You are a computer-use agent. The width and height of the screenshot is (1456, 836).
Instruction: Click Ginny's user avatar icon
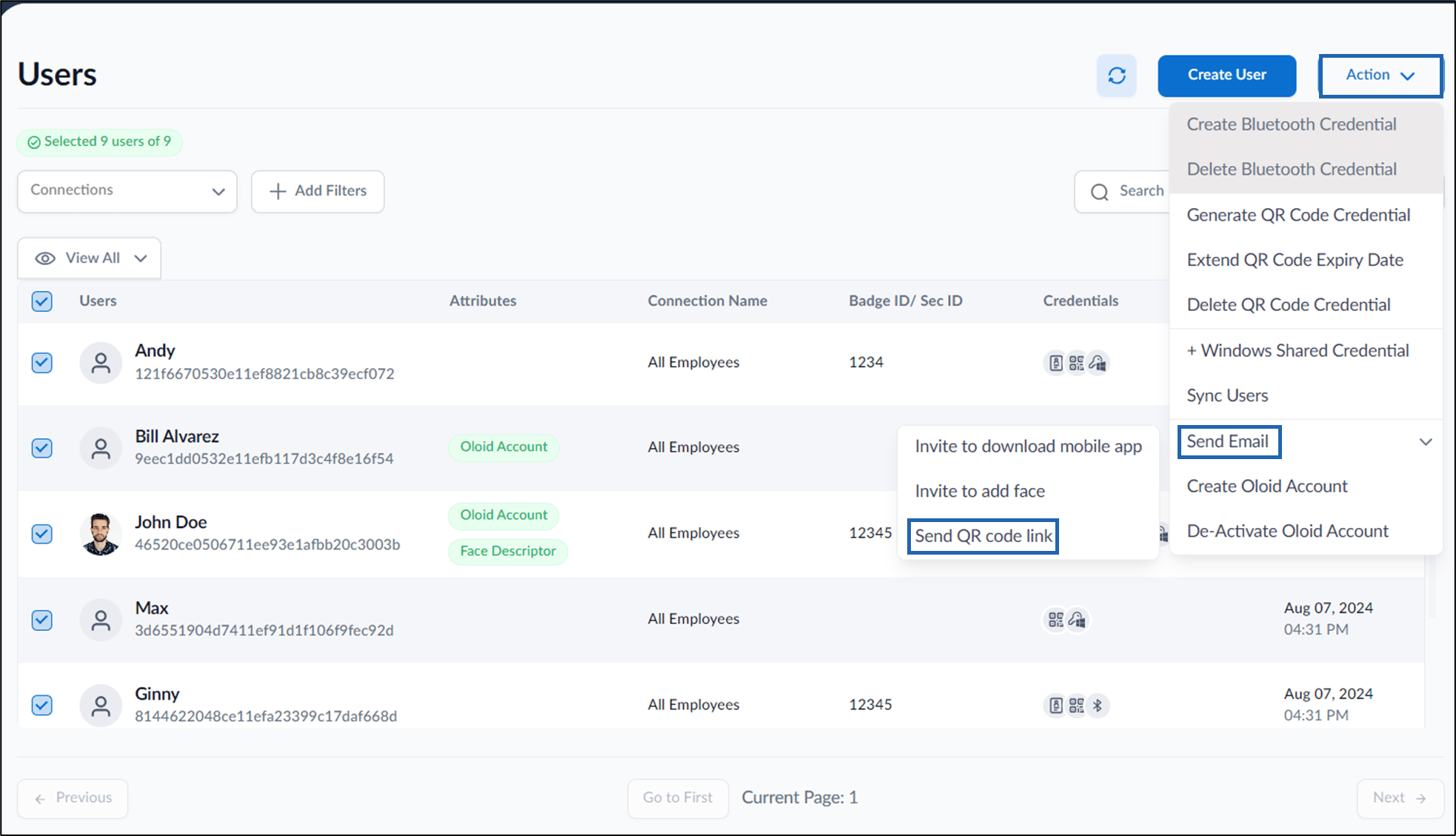click(101, 706)
